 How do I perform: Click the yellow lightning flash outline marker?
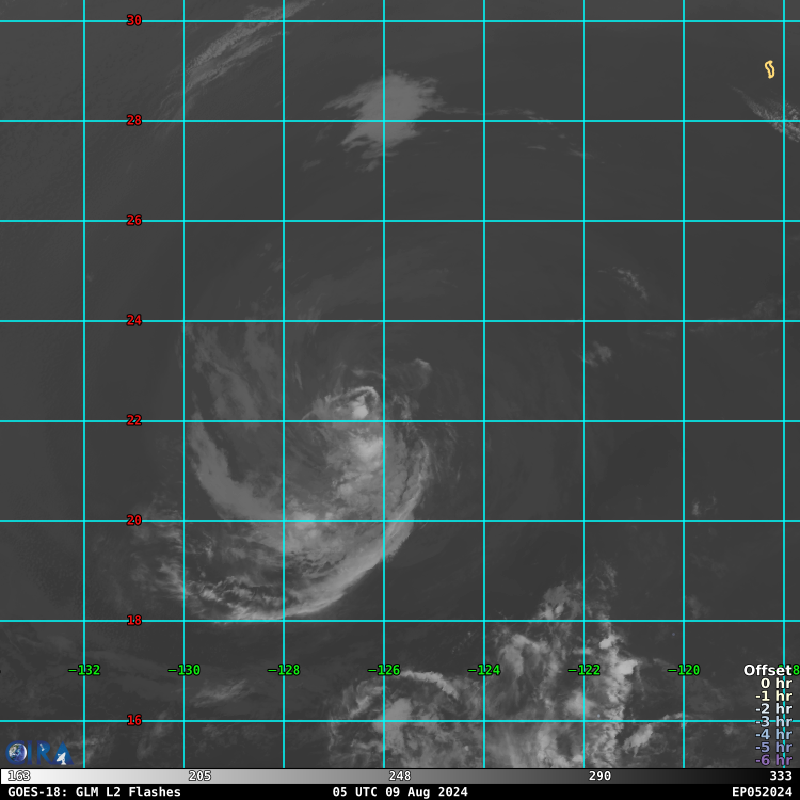pyautogui.click(x=769, y=69)
